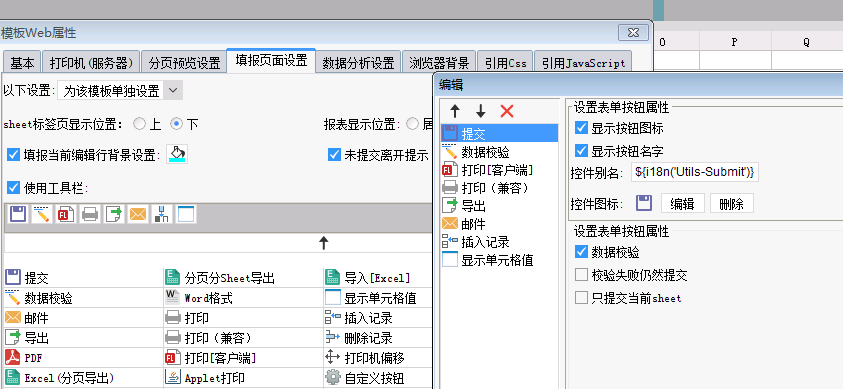Viewport: 843px width, 389px height.
Task: Add Applet打印 from available list
Action: (x=205, y=378)
